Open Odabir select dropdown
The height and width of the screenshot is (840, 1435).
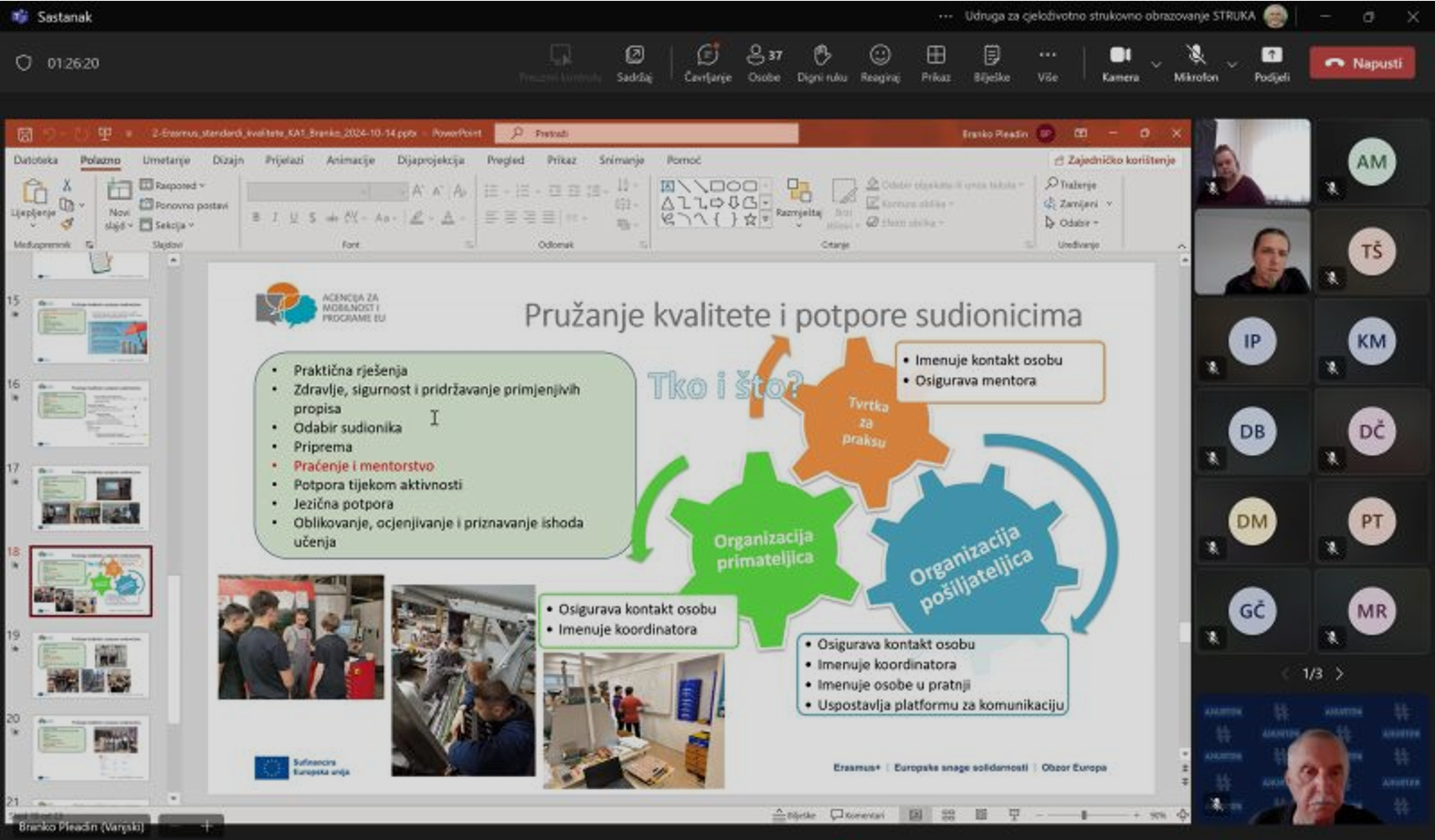(1072, 223)
